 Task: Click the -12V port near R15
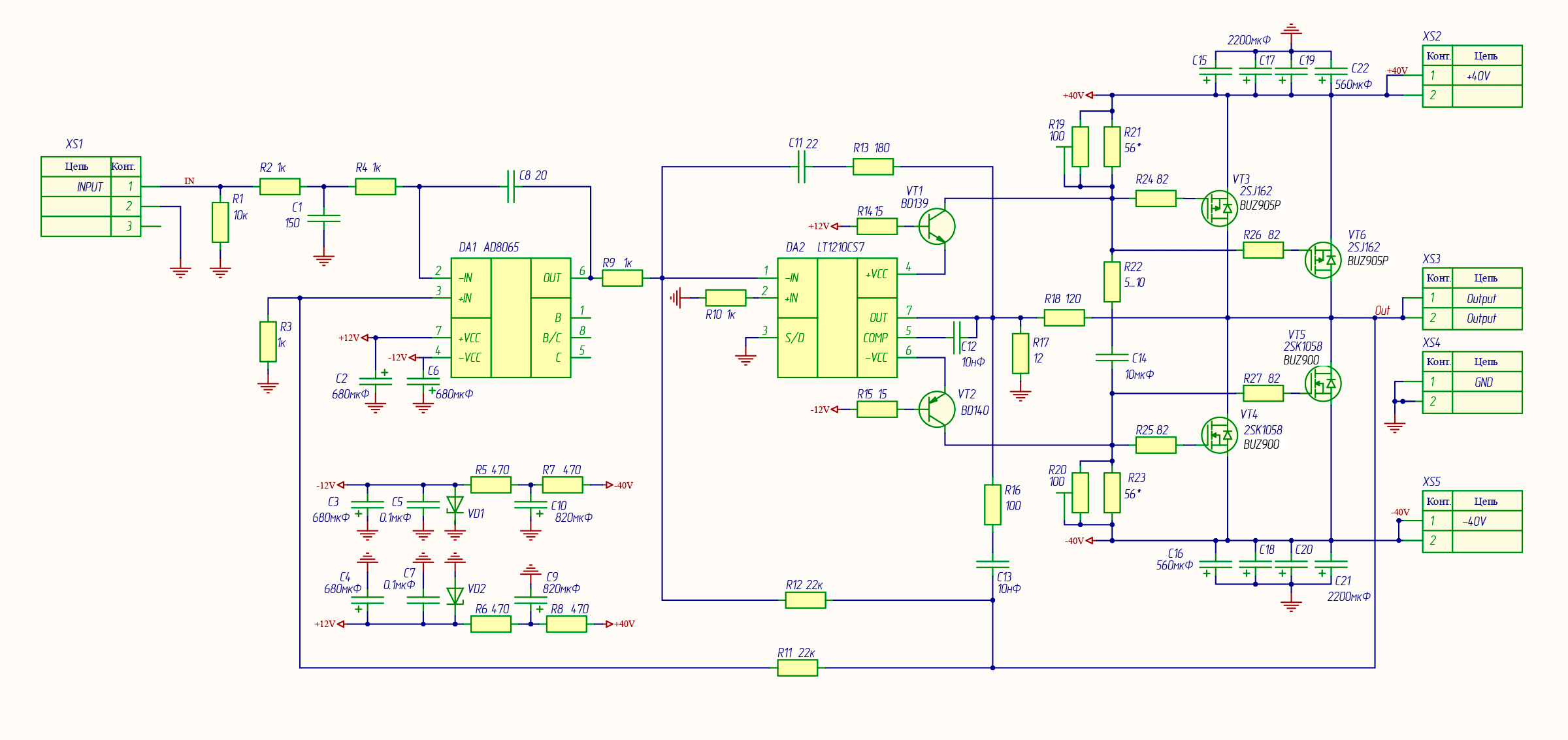[825, 410]
